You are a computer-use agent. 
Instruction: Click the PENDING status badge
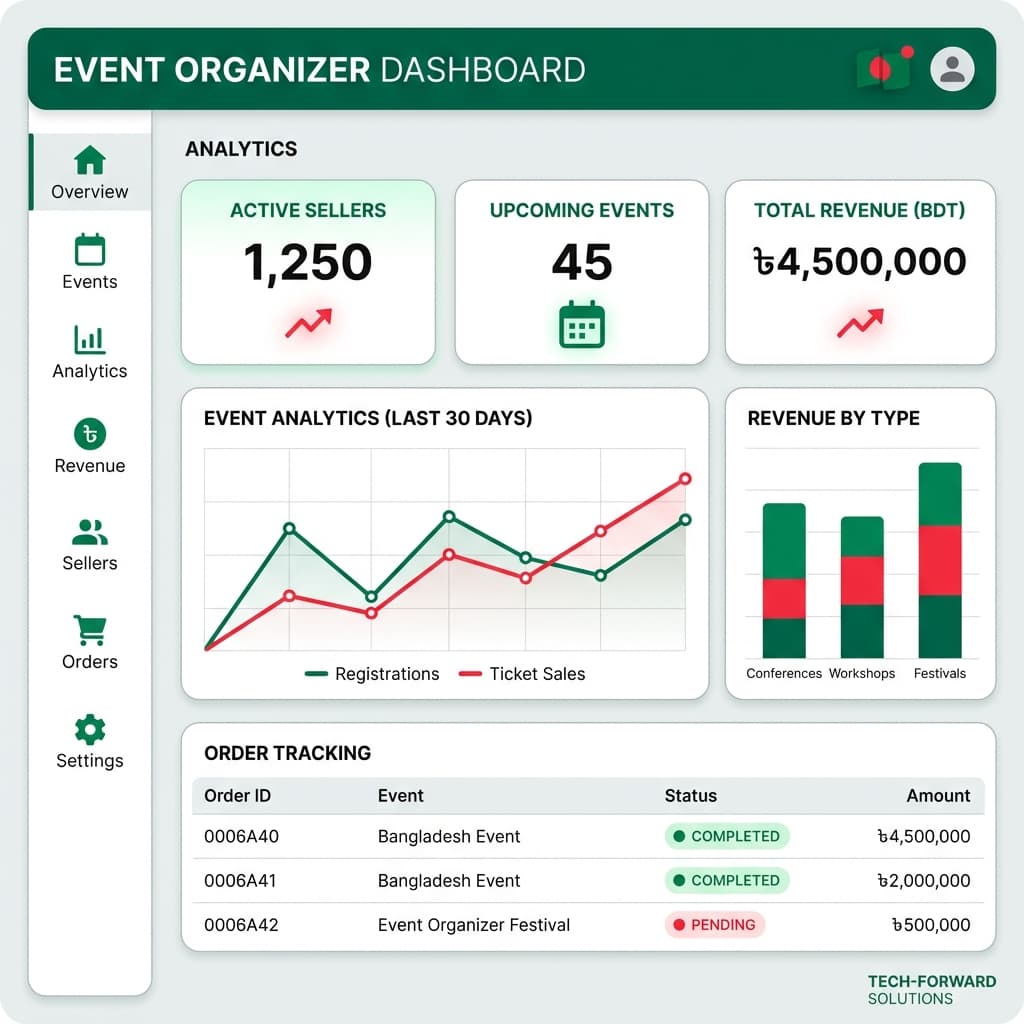coord(715,925)
